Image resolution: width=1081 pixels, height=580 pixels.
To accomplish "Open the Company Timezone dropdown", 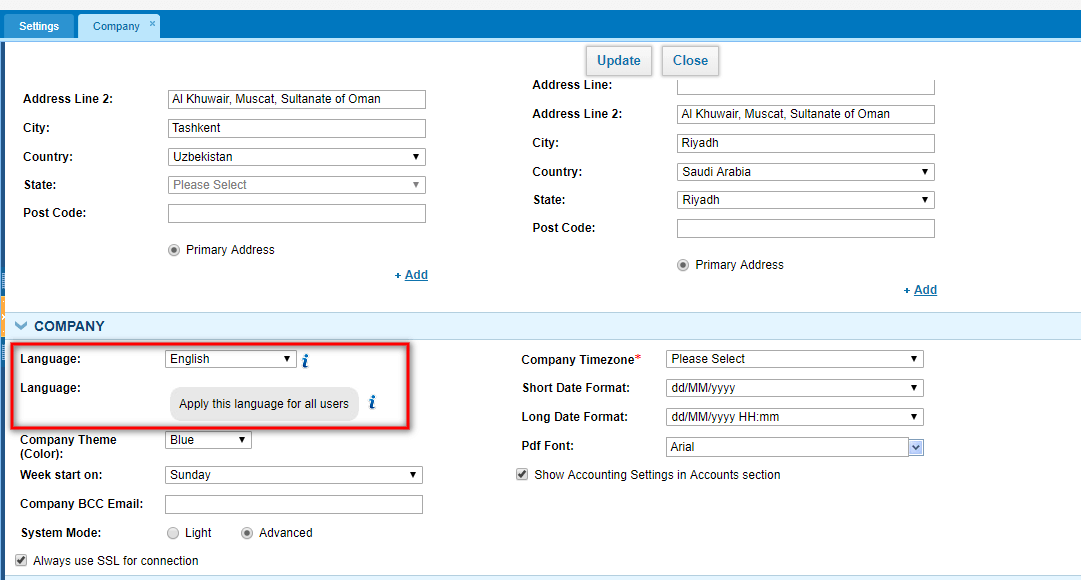I will 794,359.
